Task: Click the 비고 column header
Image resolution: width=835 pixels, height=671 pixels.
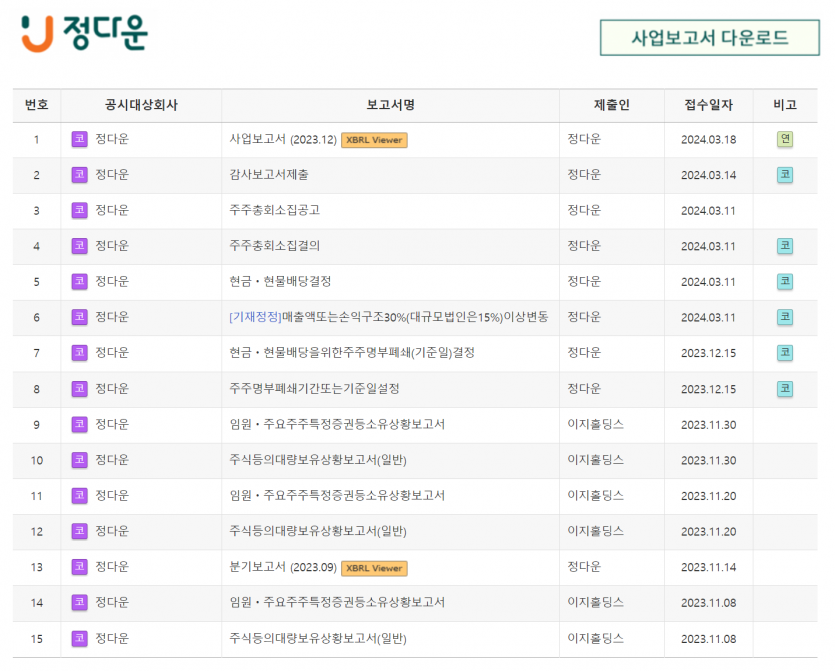Action: coord(785,105)
